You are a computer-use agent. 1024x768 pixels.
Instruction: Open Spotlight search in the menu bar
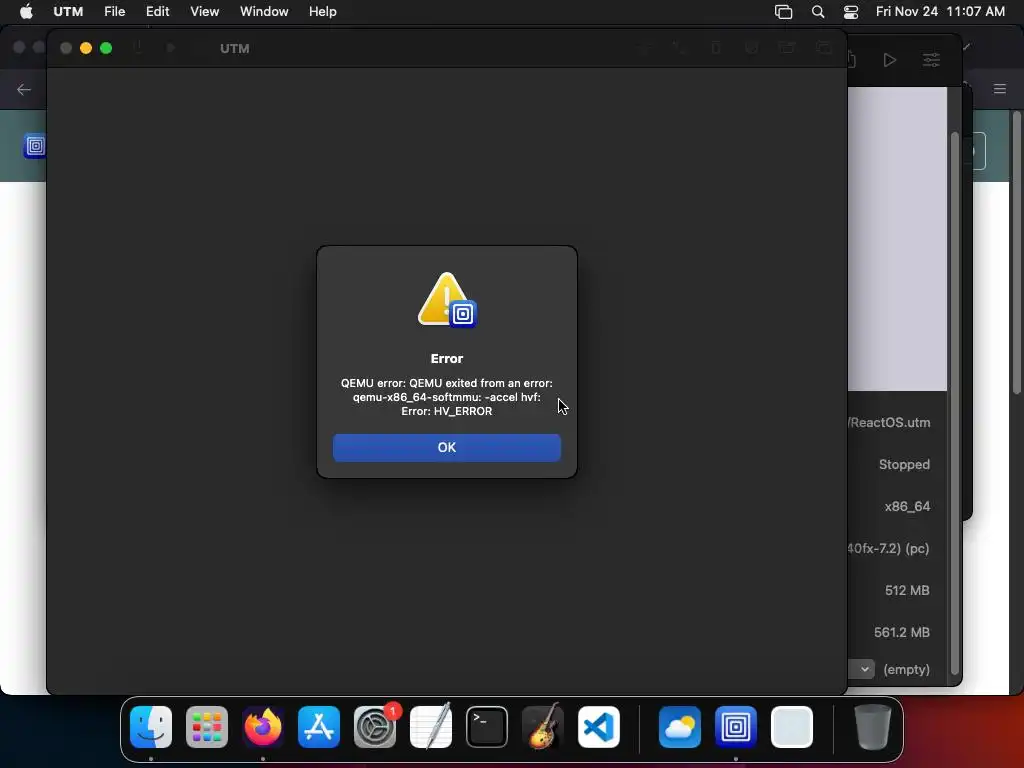click(x=818, y=12)
